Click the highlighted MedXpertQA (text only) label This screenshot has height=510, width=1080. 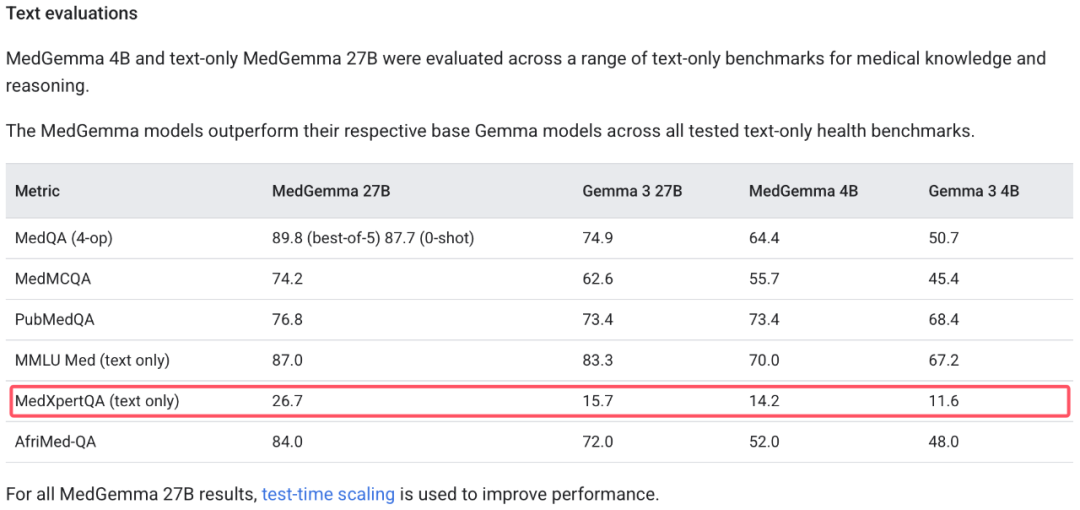pyautogui.click(x=97, y=400)
